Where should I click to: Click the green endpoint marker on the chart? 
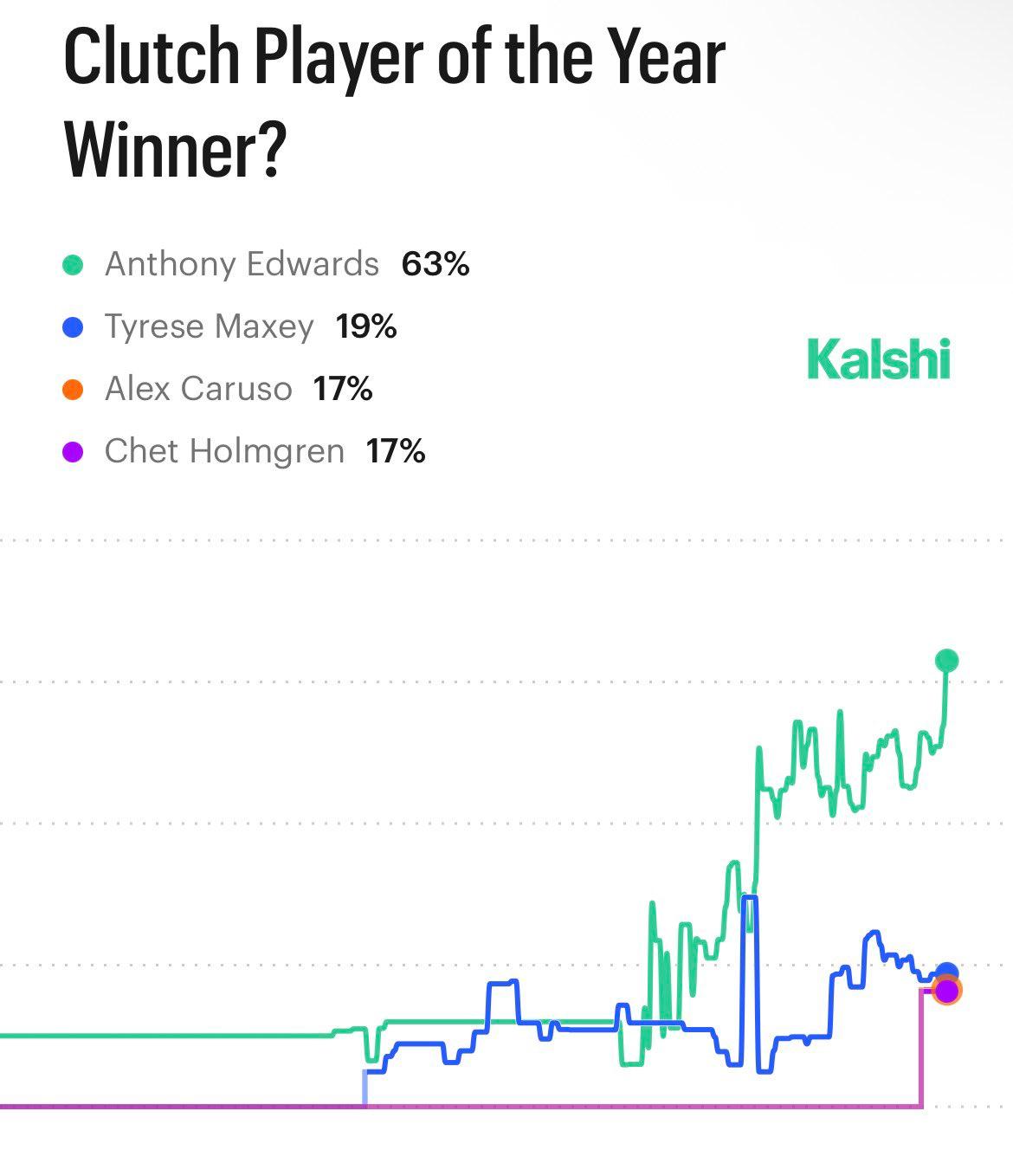[x=946, y=661]
